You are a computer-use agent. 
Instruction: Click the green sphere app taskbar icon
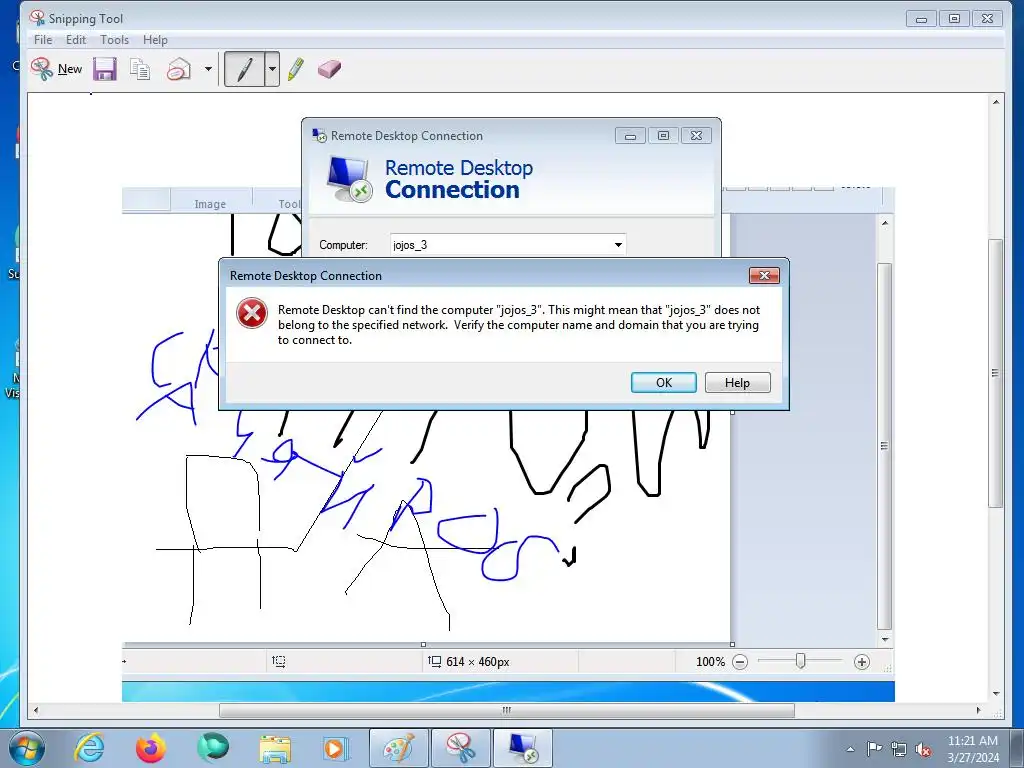point(213,748)
